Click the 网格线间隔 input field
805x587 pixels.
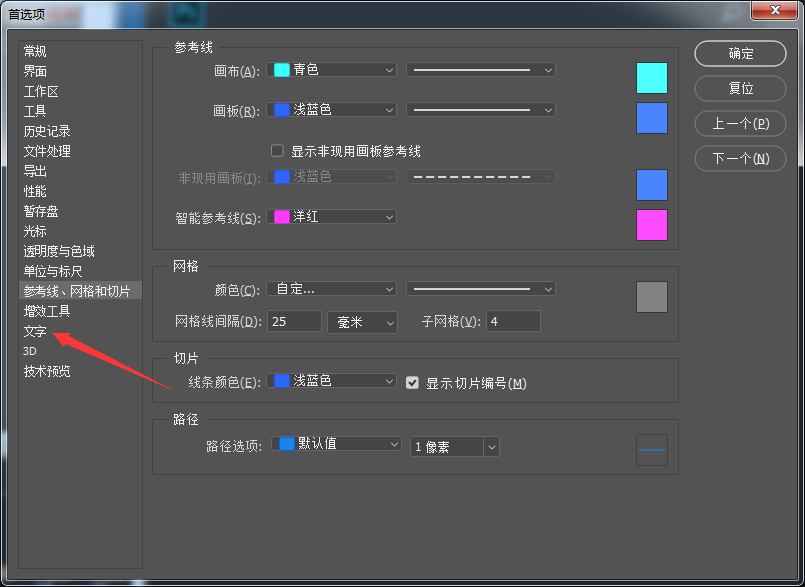294,321
